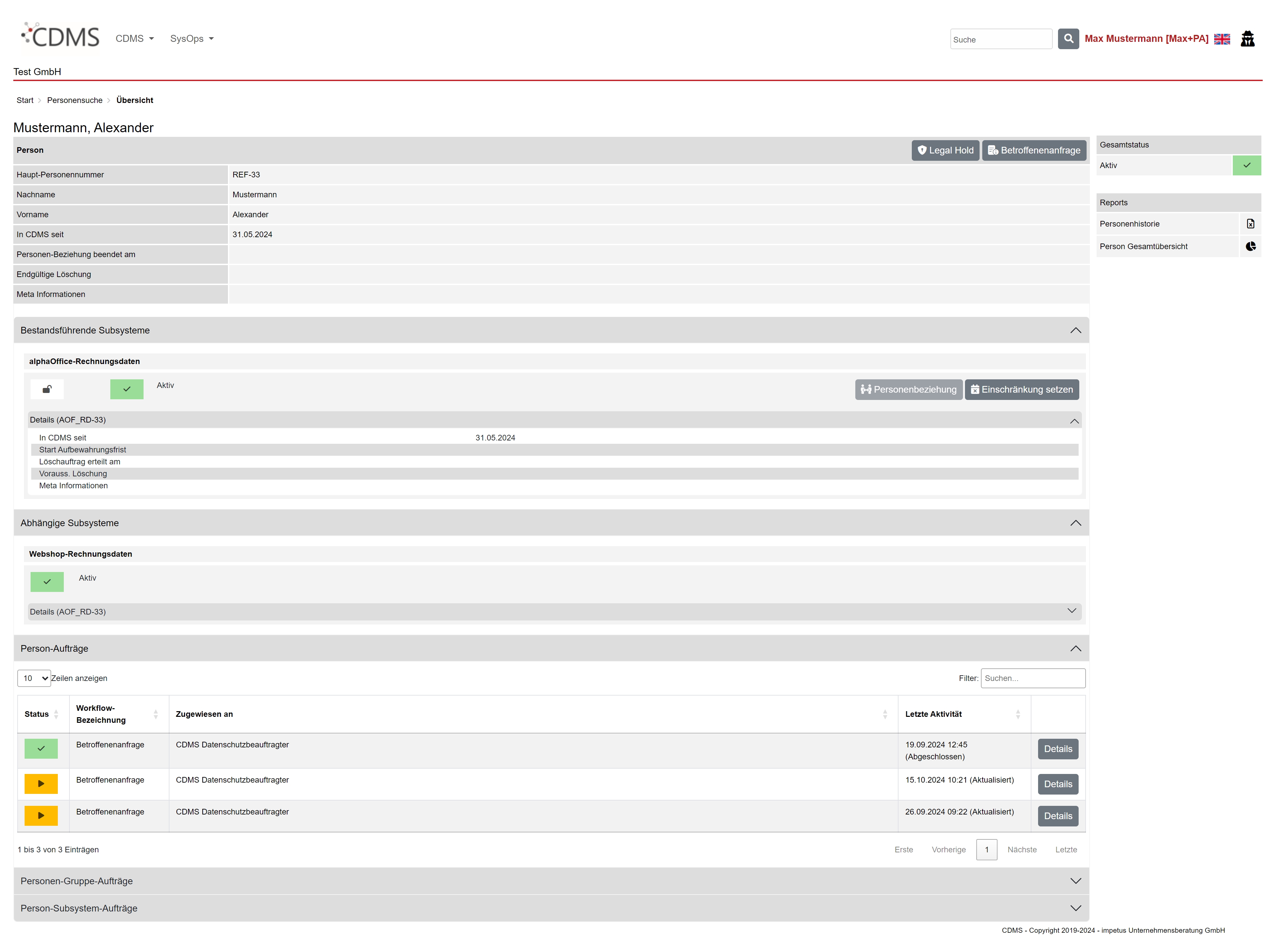This screenshot has height=952, width=1276.
Task: Open the CDMS navigation menu
Action: 134,39
